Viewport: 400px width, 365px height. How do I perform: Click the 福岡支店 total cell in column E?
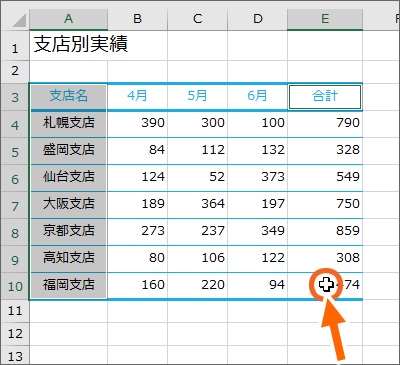[x=325, y=286]
